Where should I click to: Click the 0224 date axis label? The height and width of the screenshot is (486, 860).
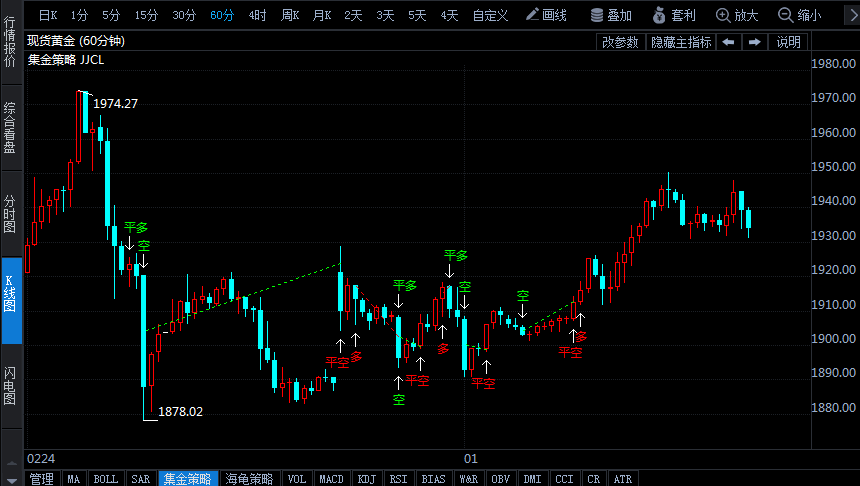pyautogui.click(x=41, y=459)
